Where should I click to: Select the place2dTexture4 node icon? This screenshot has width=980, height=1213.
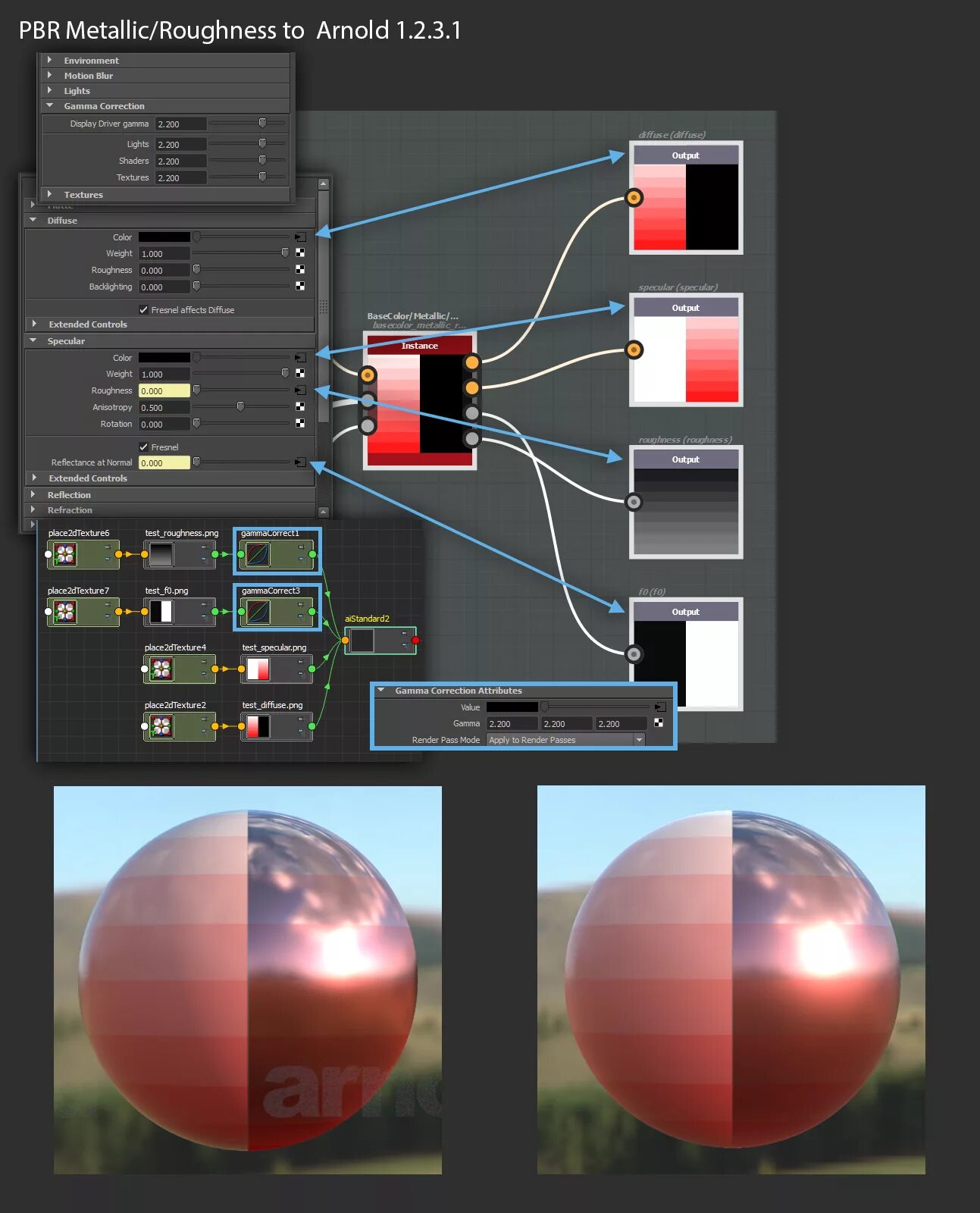pyautogui.click(x=161, y=669)
